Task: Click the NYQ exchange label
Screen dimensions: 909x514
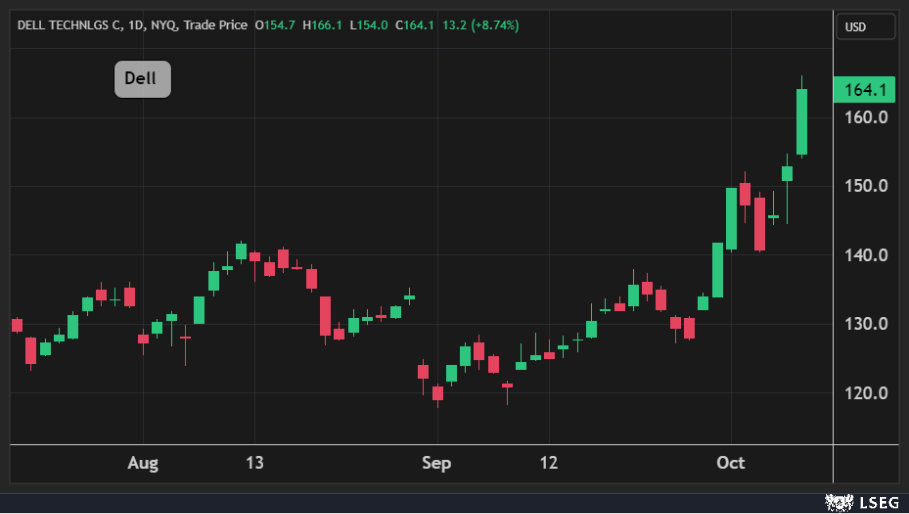Action: (x=163, y=26)
